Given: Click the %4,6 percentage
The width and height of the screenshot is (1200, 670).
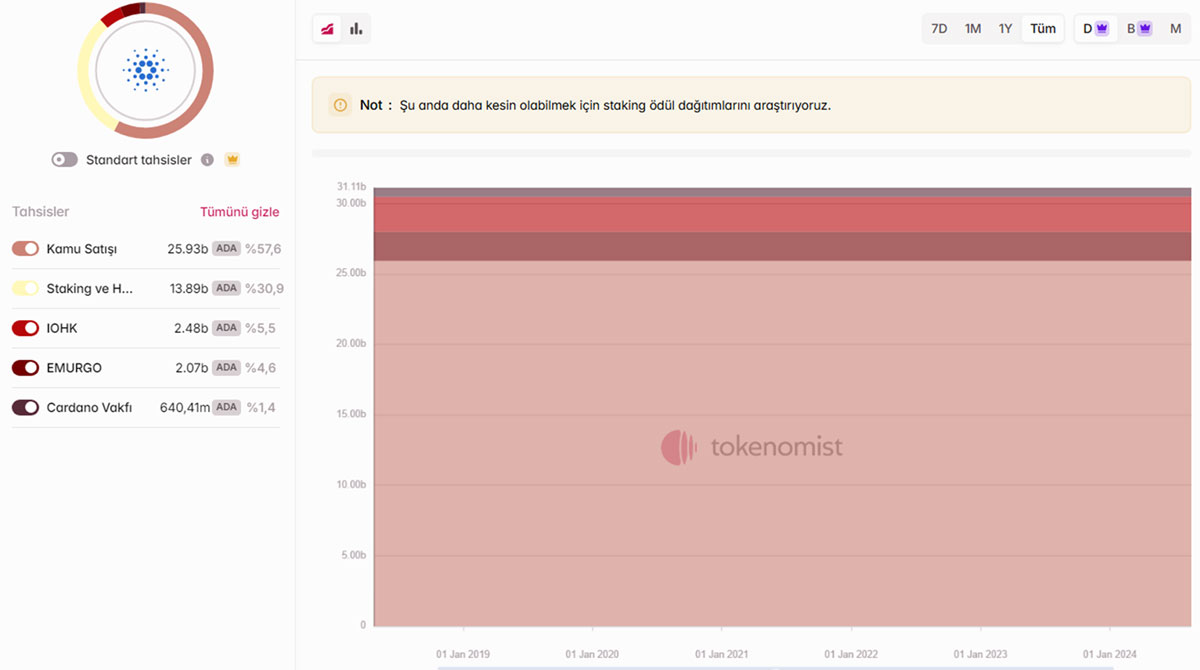Looking at the screenshot, I should [x=260, y=368].
